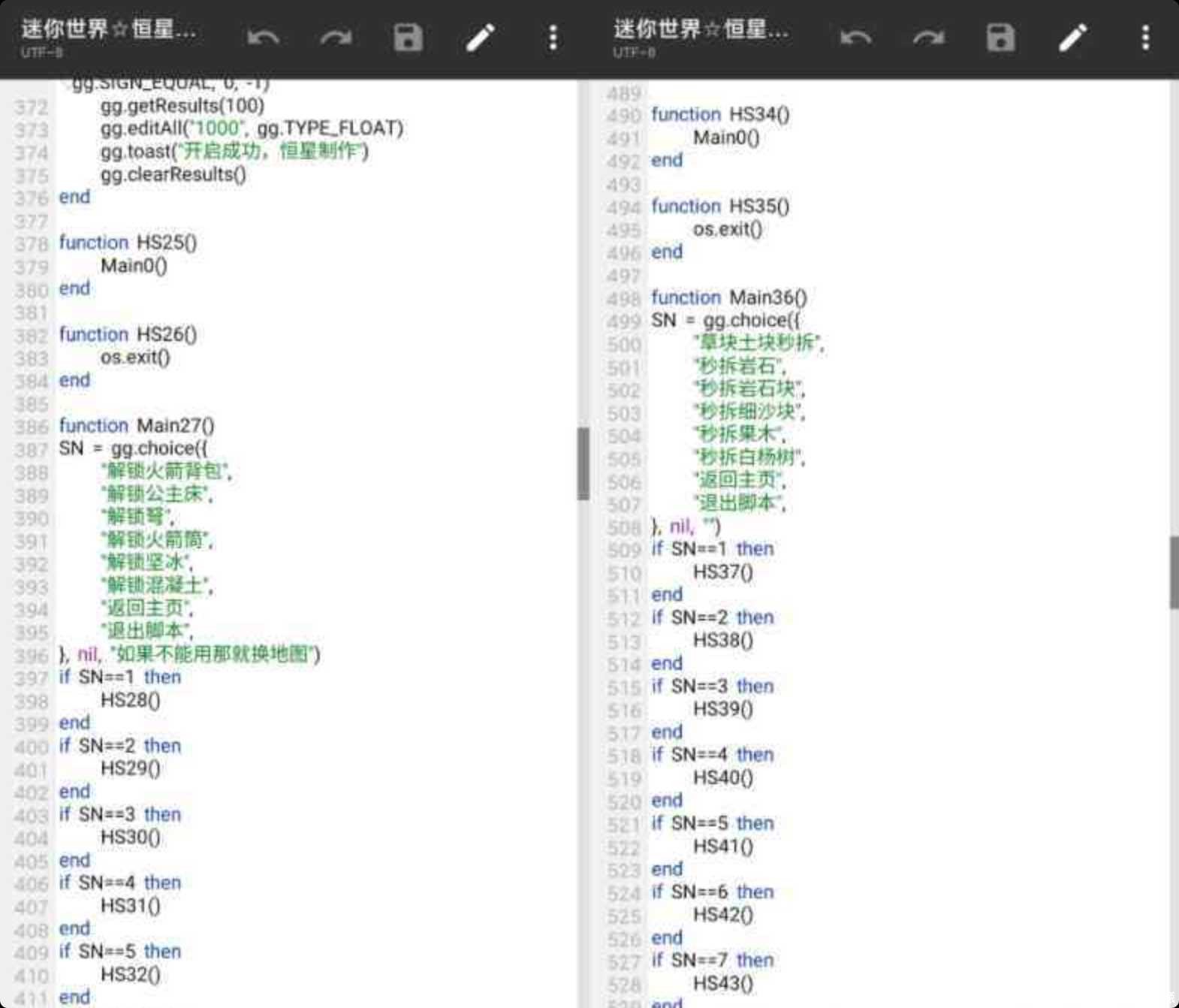
Task: Open overflow menu in right pane
Action: pos(1145,37)
